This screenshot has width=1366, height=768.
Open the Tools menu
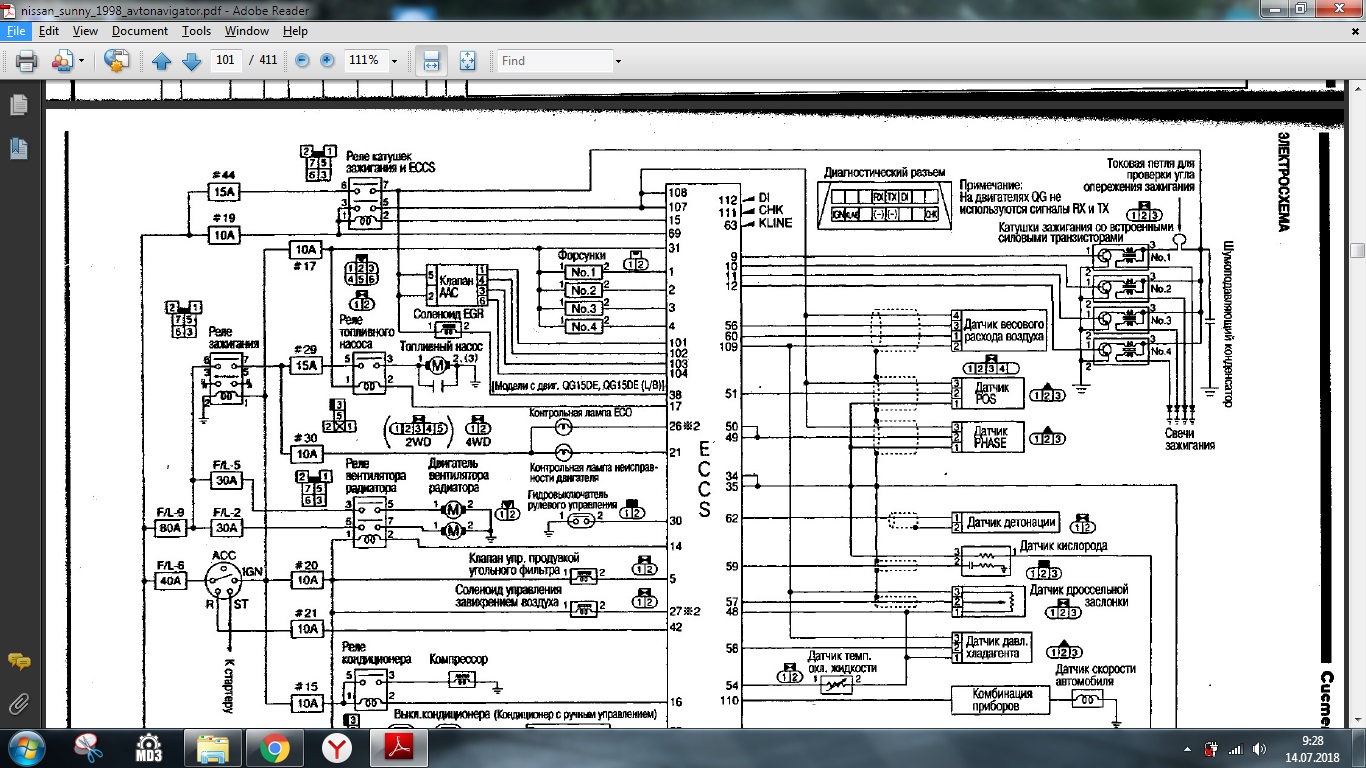[196, 31]
